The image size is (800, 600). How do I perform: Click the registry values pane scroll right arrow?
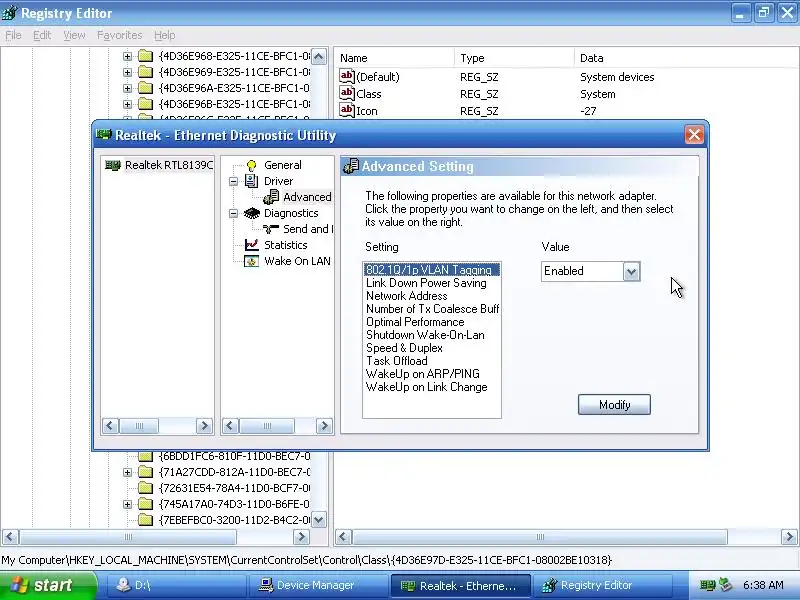point(789,537)
